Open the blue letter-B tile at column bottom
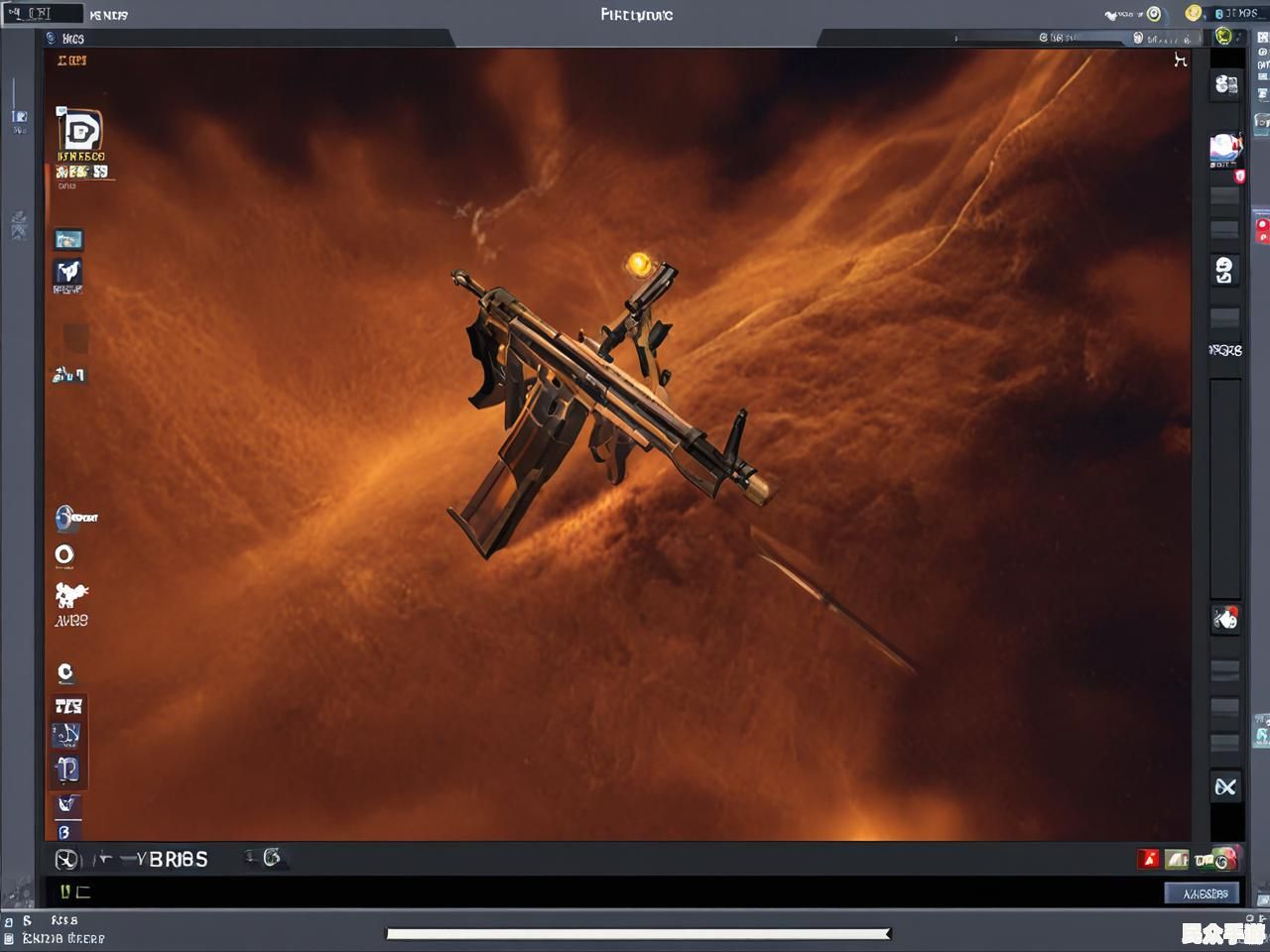This screenshot has width=1270, height=952. 64,831
